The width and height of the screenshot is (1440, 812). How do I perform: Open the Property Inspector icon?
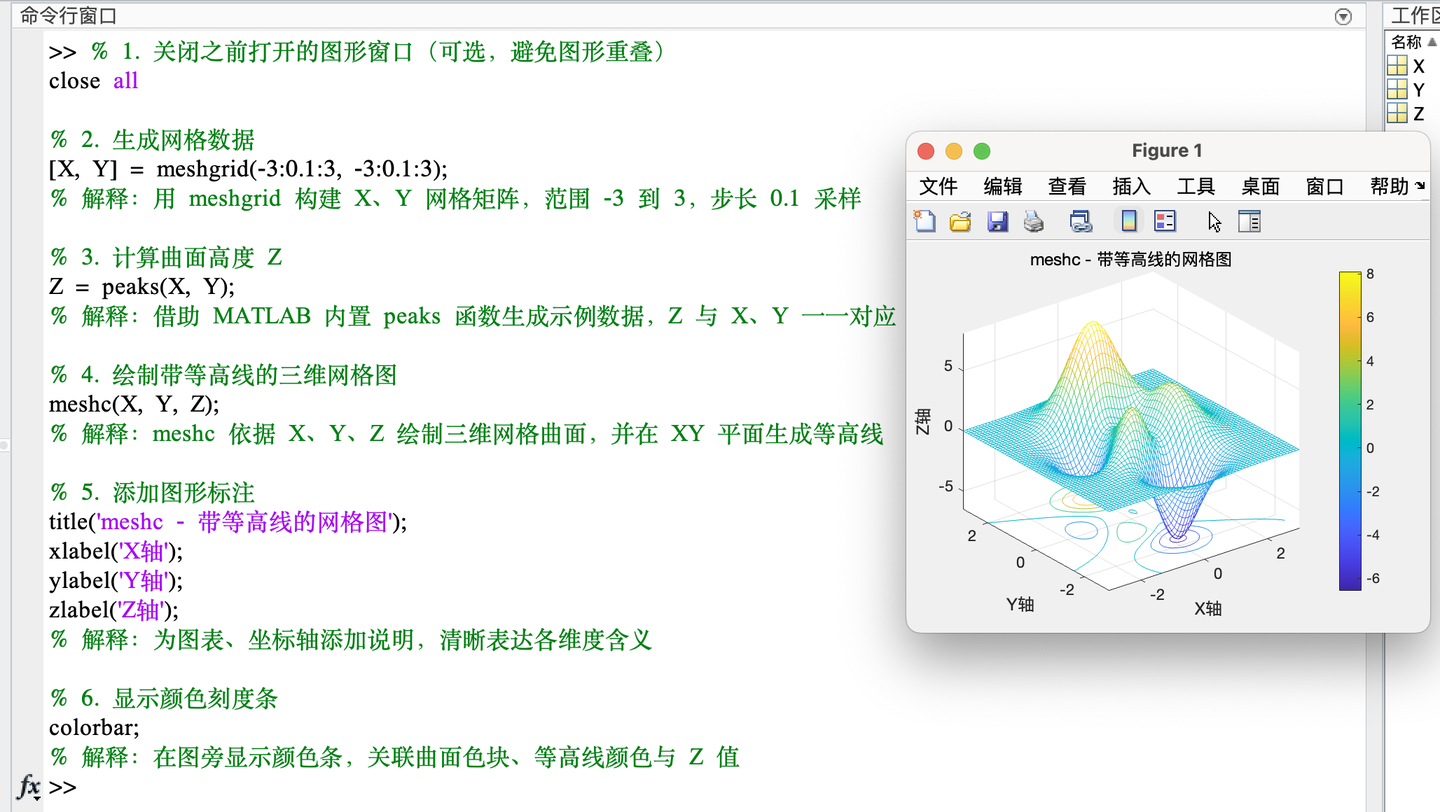tap(1250, 221)
